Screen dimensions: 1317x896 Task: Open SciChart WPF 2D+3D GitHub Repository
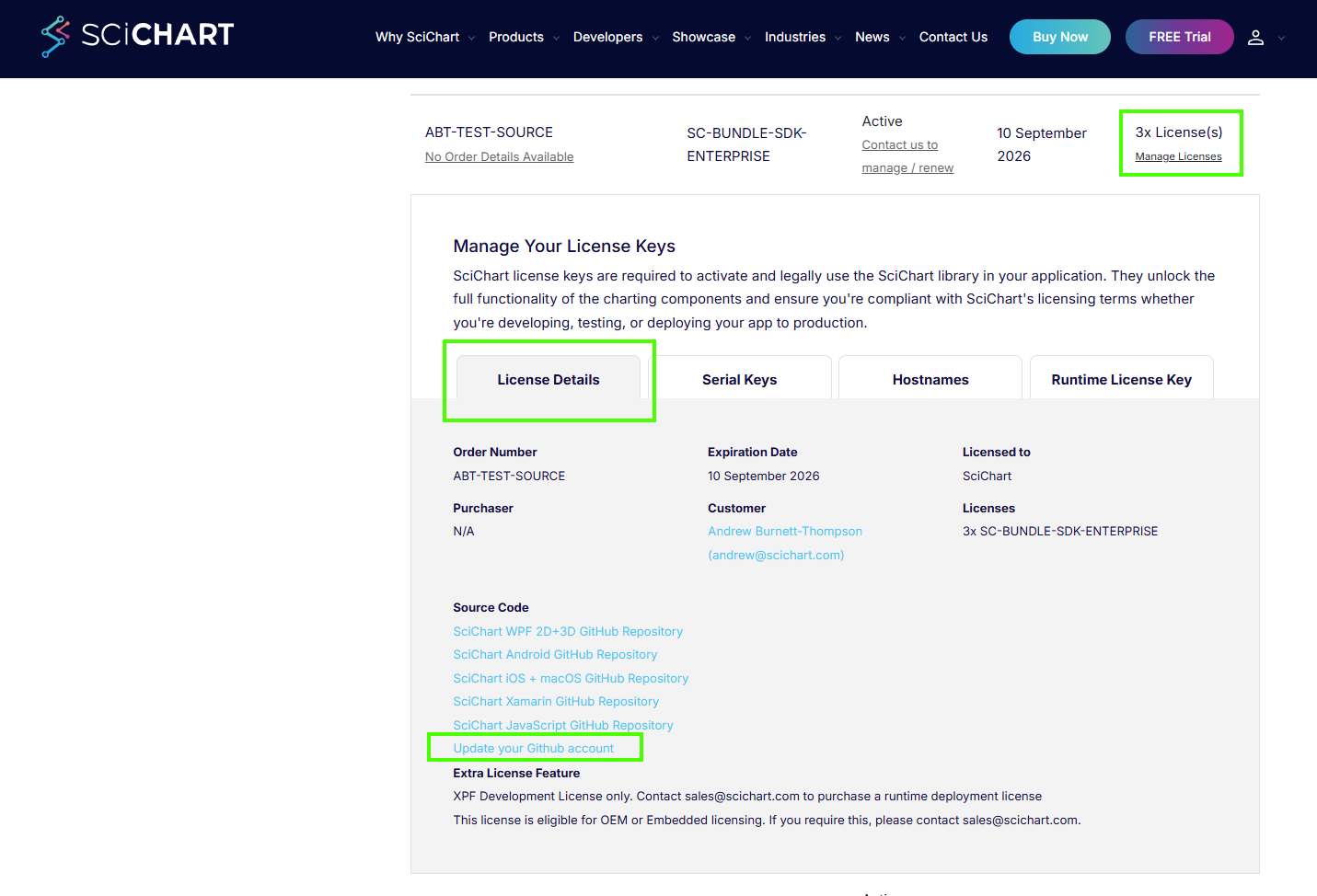point(568,631)
